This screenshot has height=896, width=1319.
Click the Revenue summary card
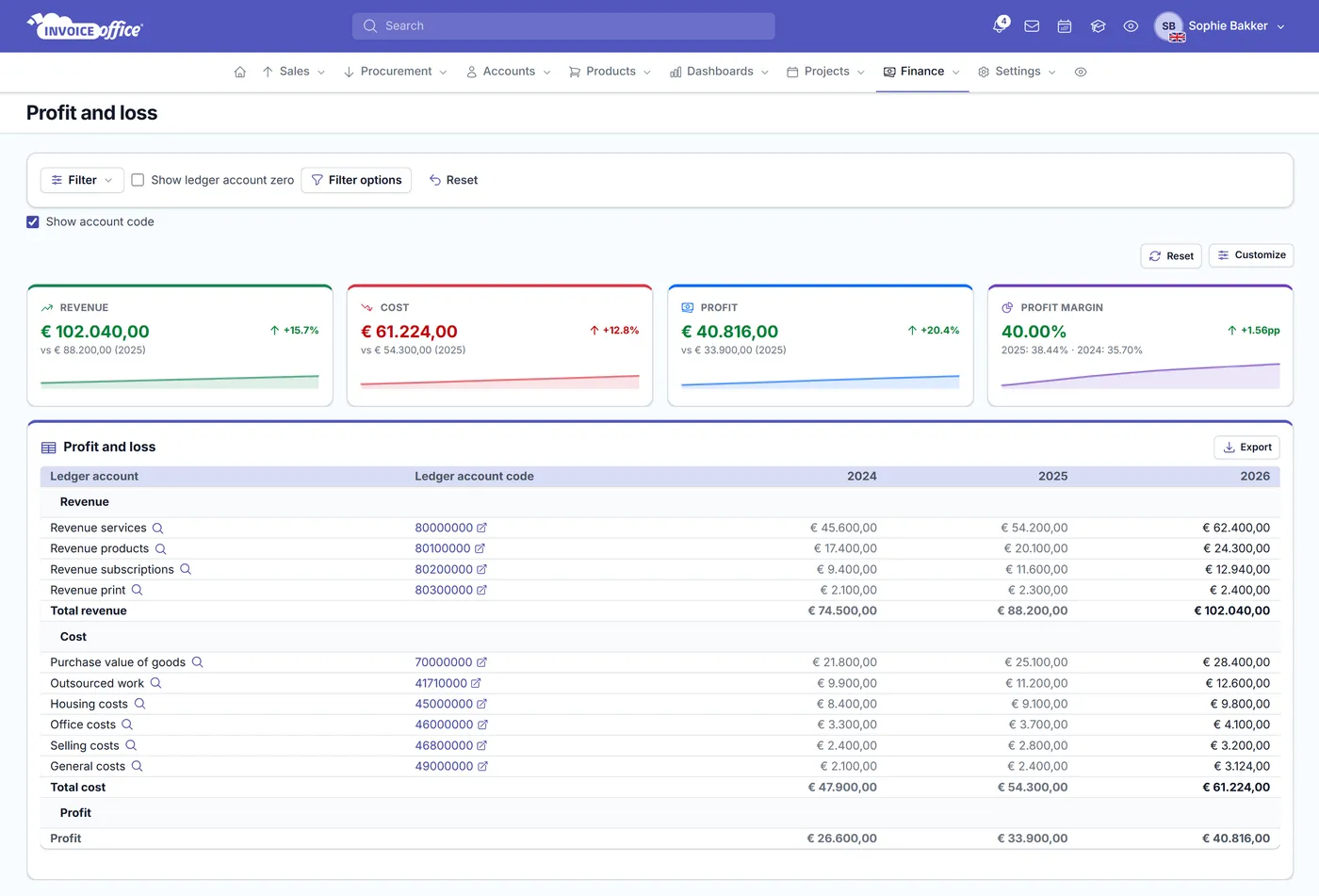click(180, 346)
